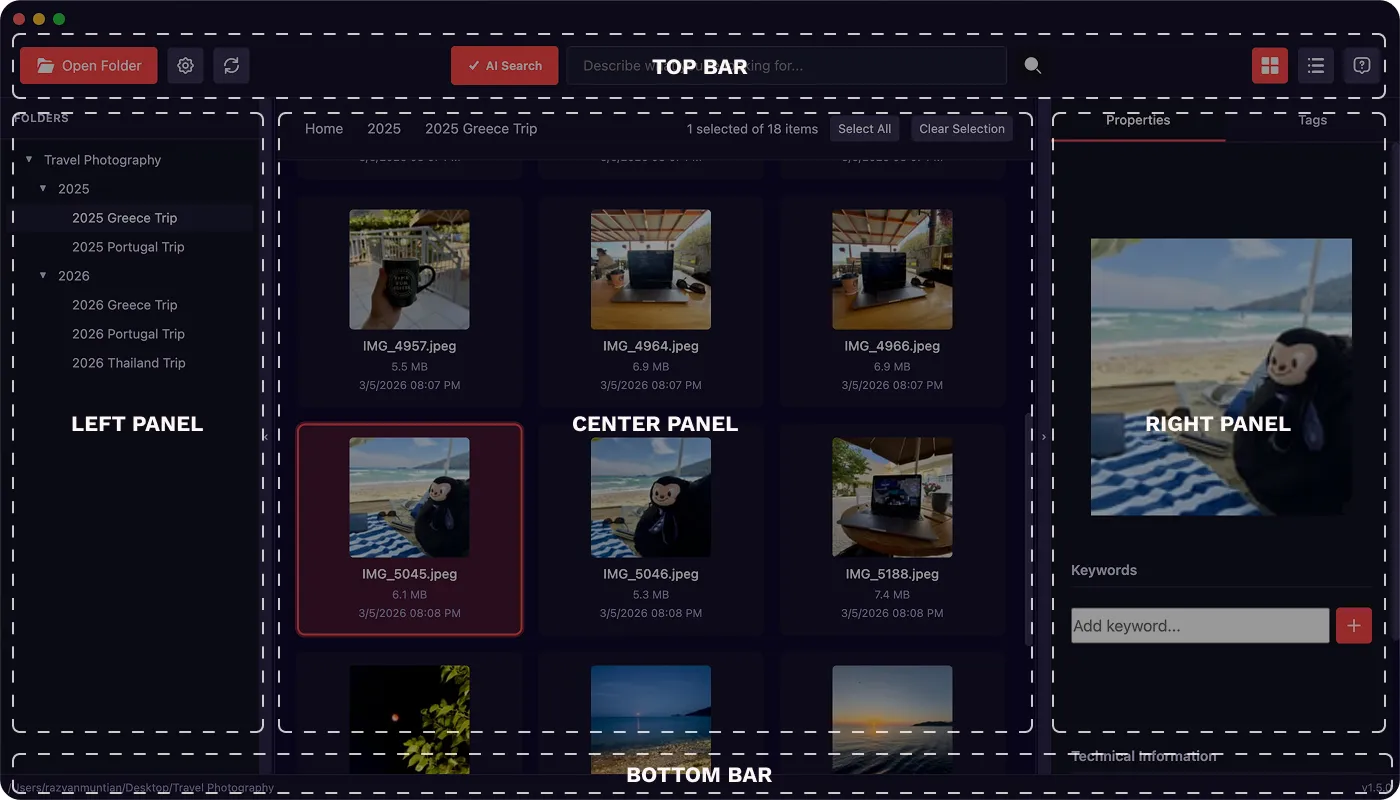Select 2026 Portugal Trip folder
Viewport: 1400px width, 800px height.
click(x=128, y=334)
